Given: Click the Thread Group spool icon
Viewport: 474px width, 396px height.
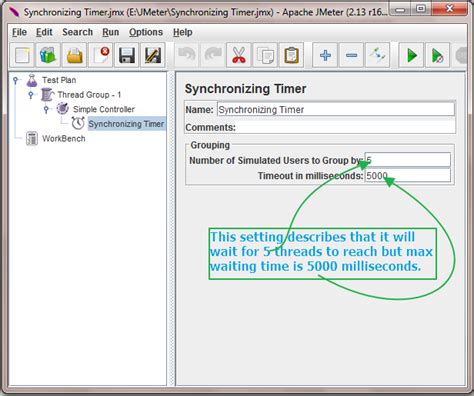Looking at the screenshot, I should 47,95.
